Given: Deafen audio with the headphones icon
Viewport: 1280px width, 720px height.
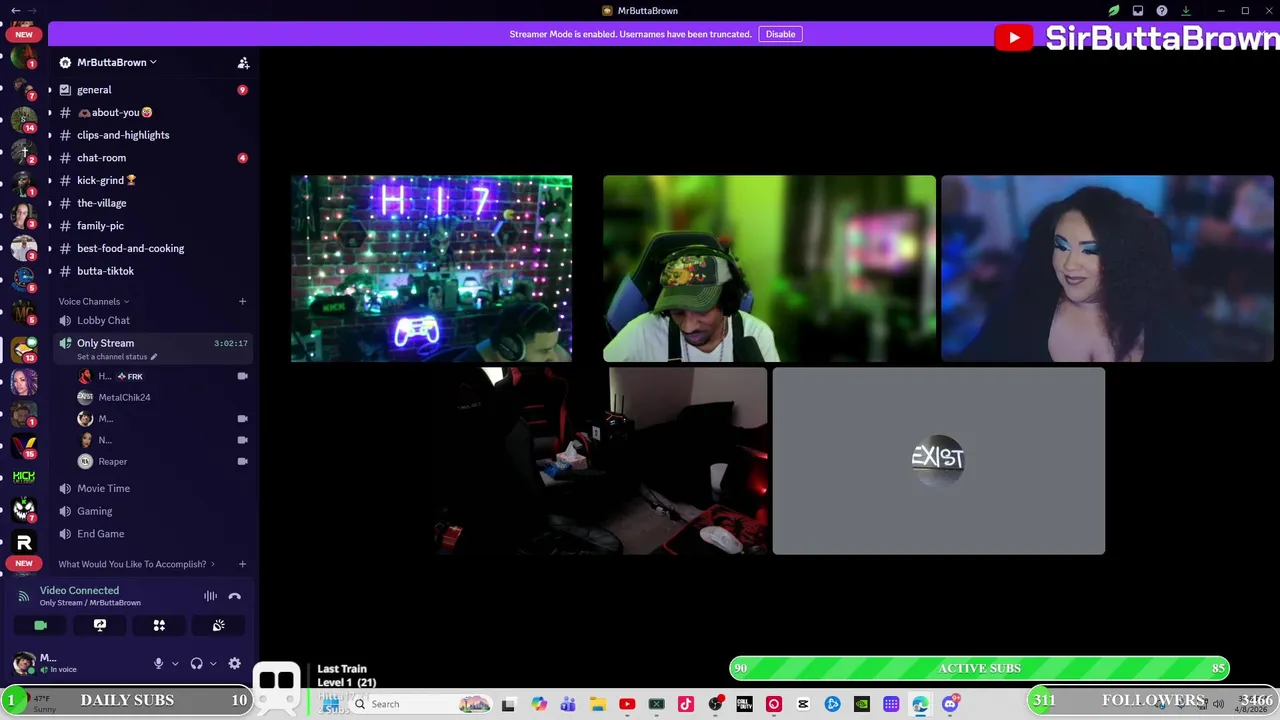Looking at the screenshot, I should [197, 663].
